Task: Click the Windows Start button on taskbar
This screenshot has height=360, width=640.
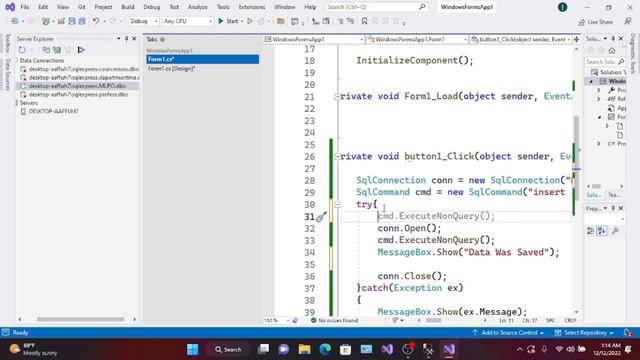Action: [193, 349]
